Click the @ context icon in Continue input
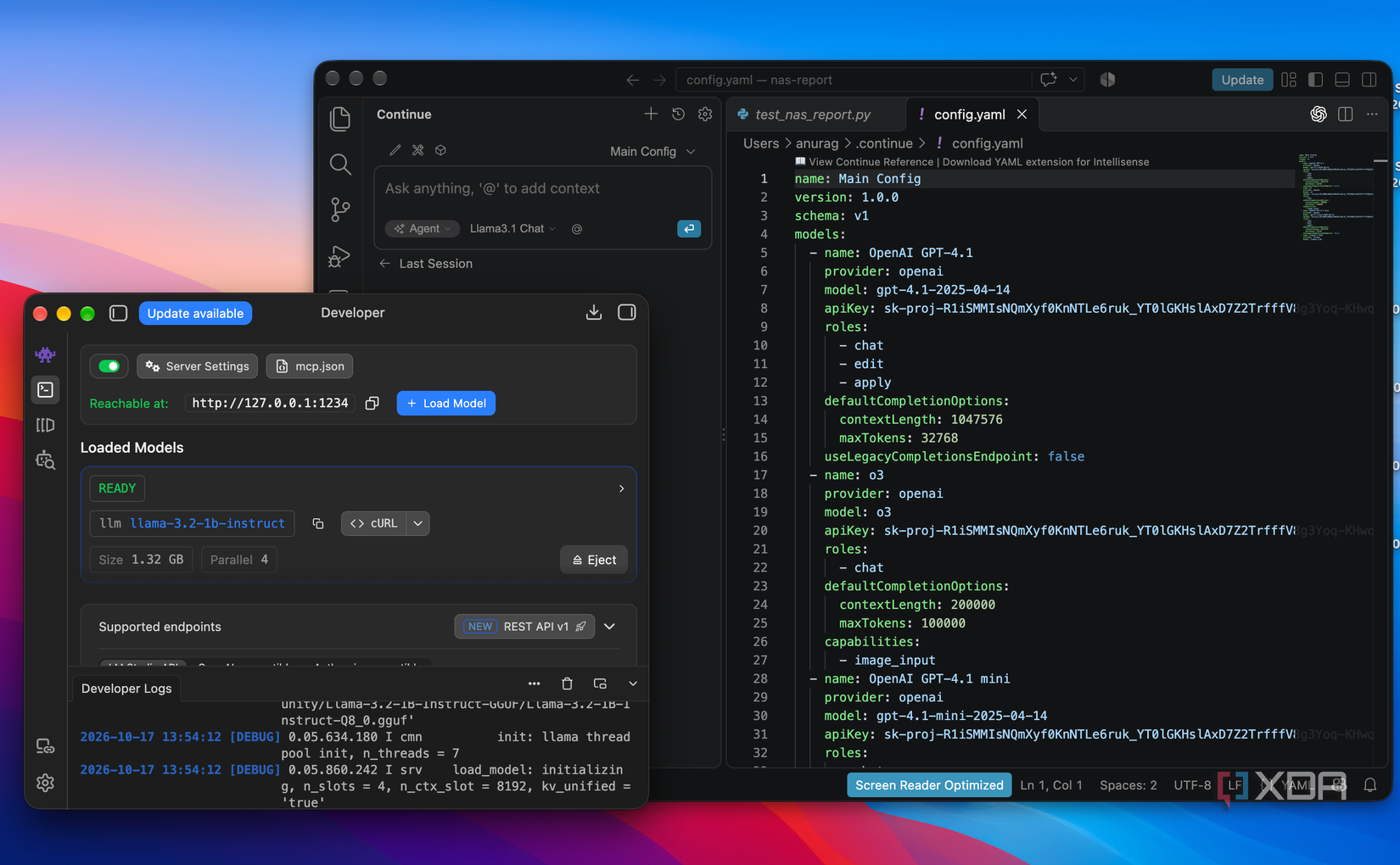This screenshot has width=1400, height=865. click(x=577, y=229)
